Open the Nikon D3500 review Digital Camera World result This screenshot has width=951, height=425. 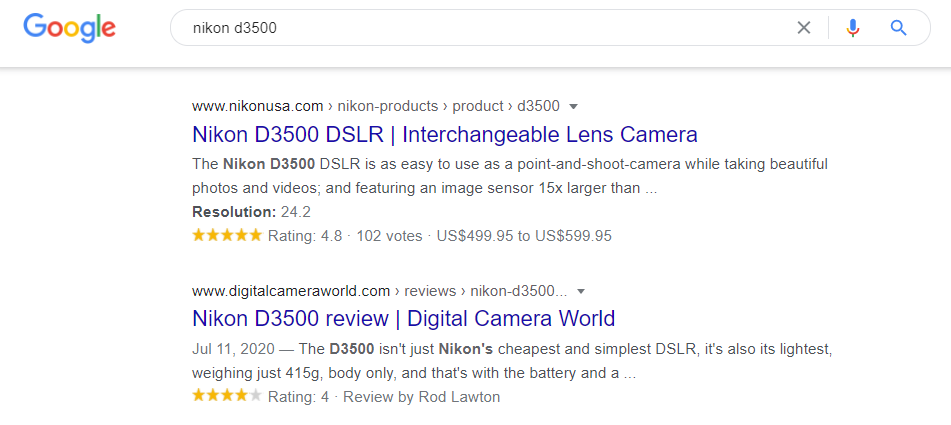403,318
